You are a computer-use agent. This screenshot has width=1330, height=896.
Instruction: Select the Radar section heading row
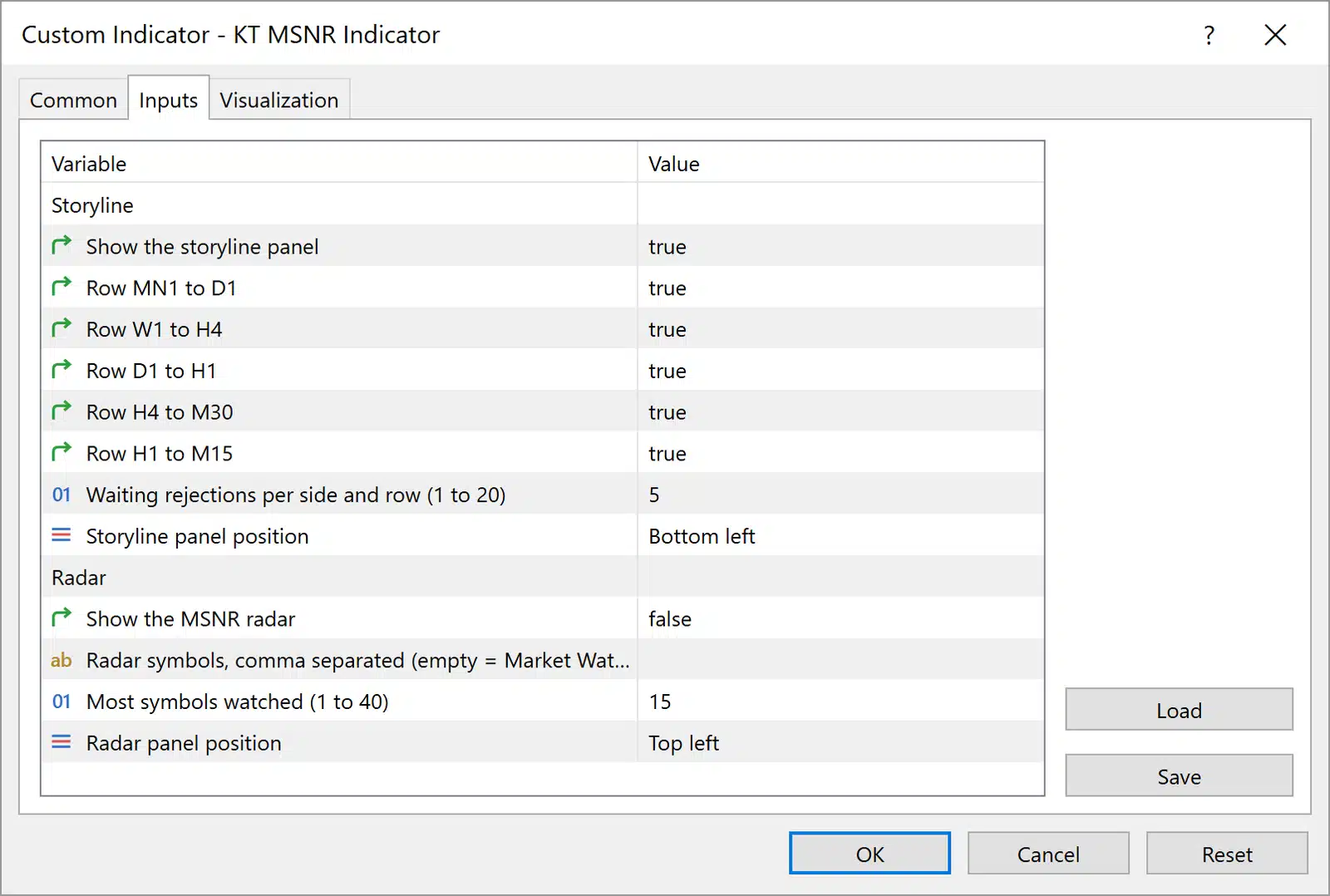click(543, 577)
